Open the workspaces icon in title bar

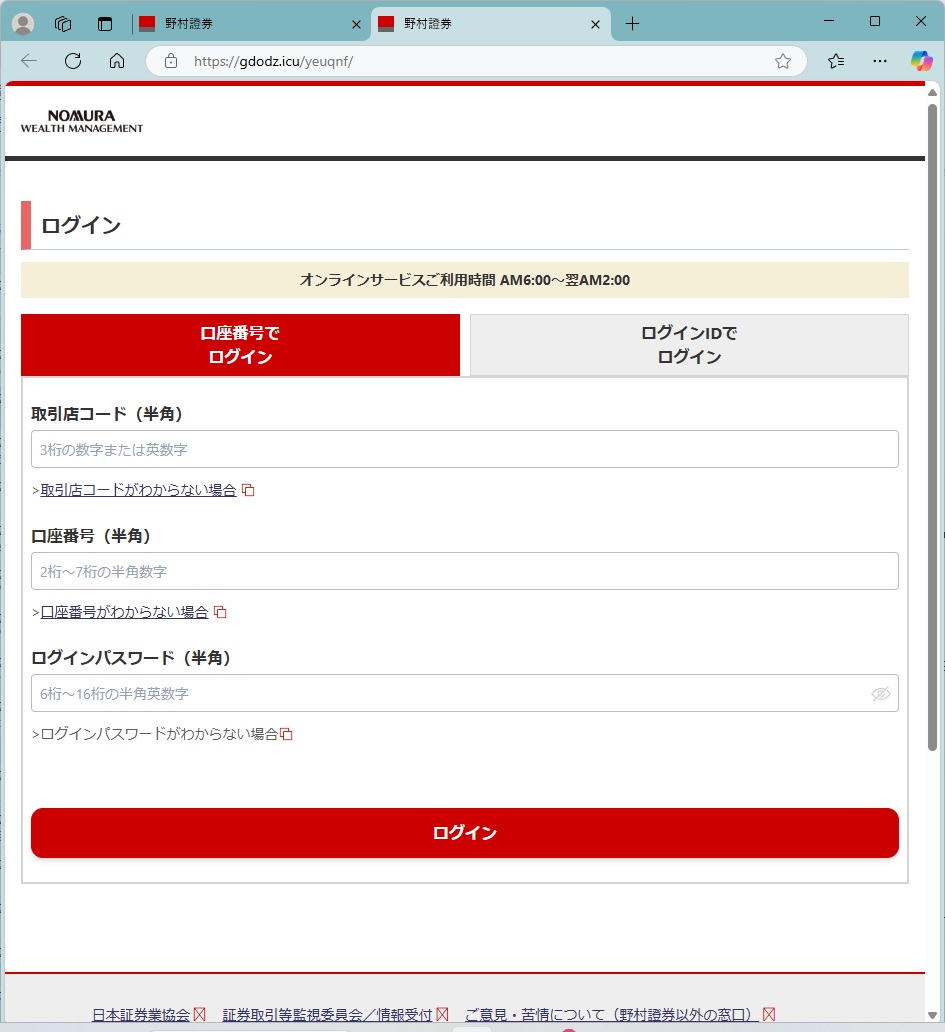pos(63,24)
